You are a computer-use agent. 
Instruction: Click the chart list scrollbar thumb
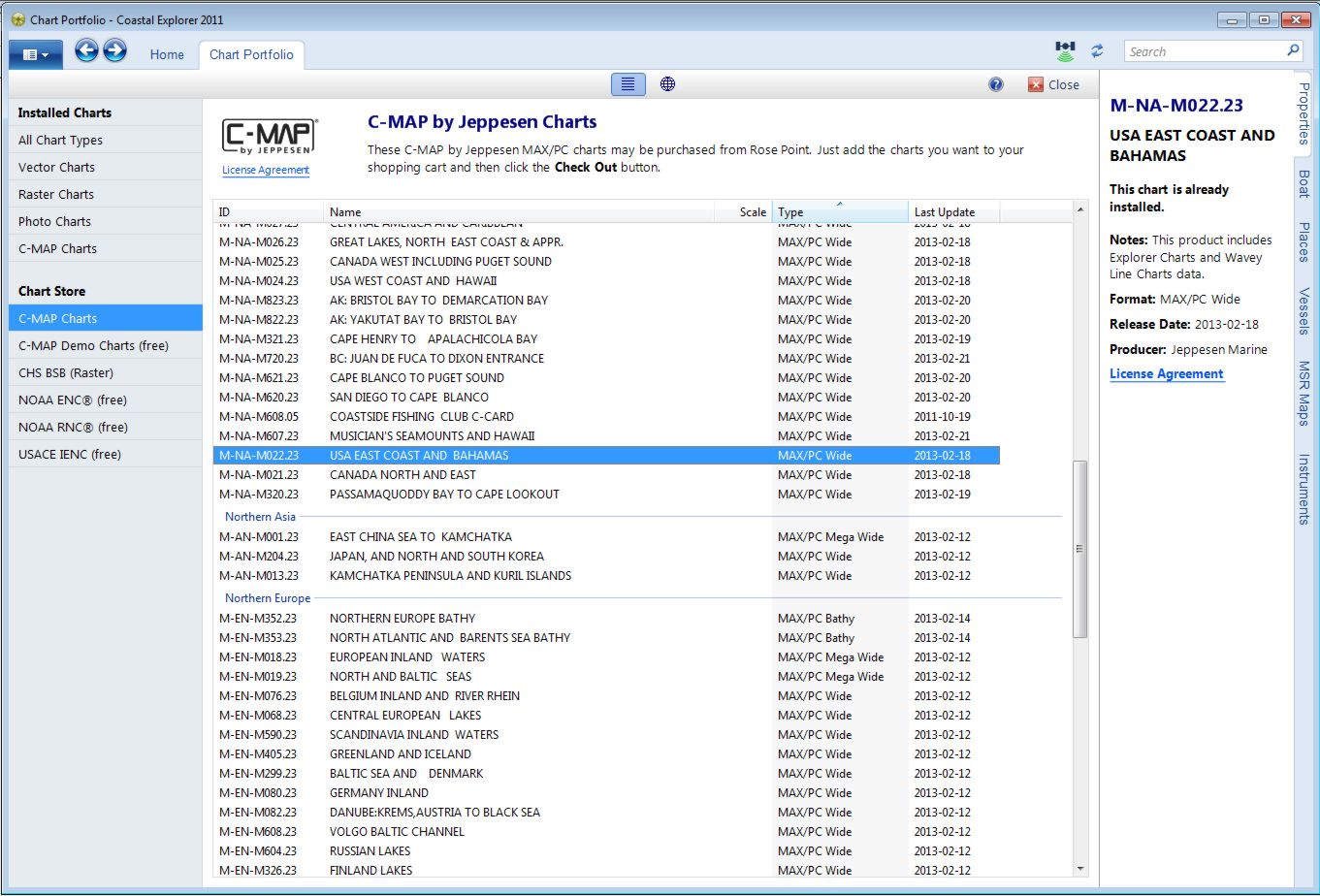(1080, 549)
